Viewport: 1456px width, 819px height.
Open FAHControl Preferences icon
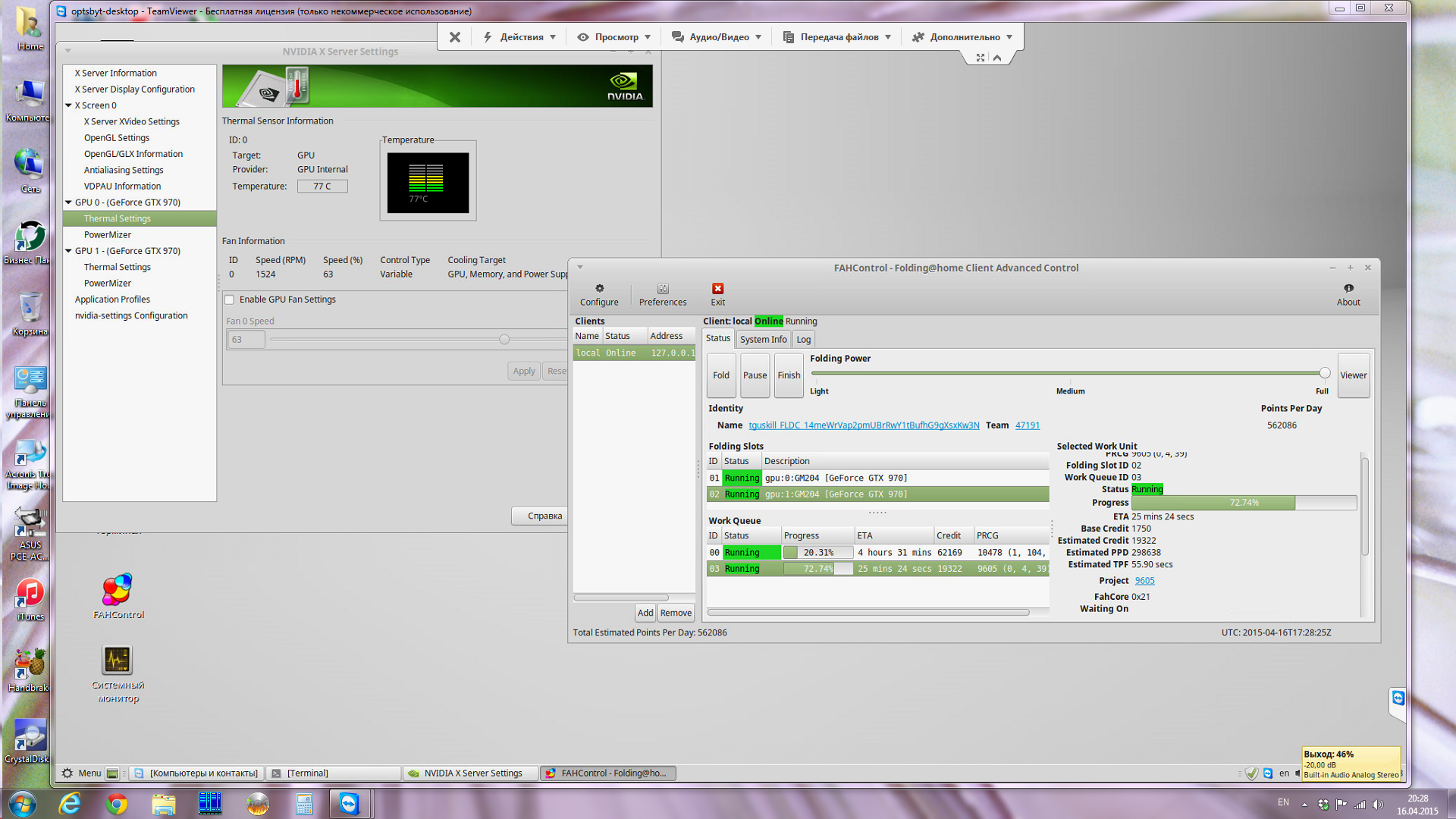point(662,289)
